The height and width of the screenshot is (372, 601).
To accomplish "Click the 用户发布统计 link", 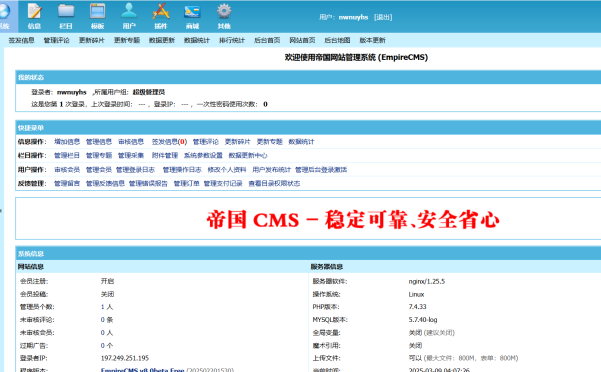I will point(271,170).
